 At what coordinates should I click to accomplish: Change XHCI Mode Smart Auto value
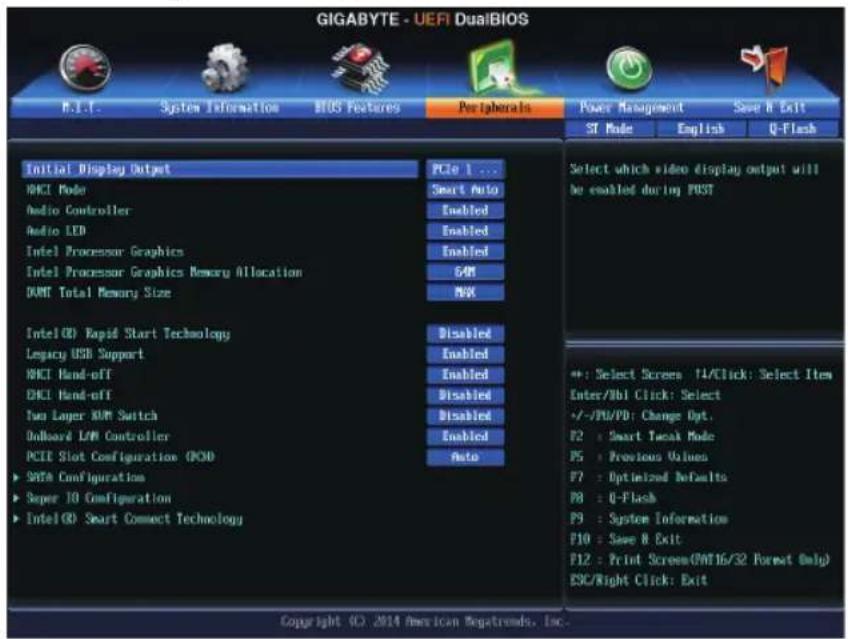(x=465, y=190)
